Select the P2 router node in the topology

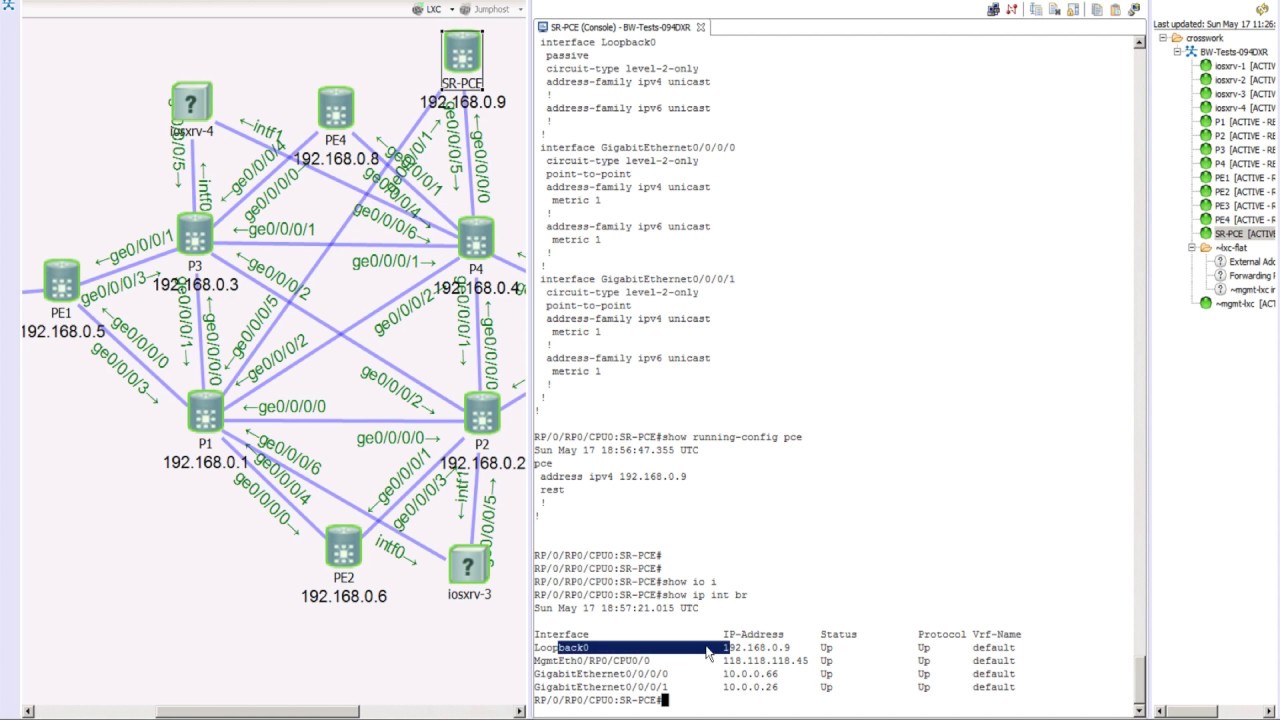pos(482,413)
